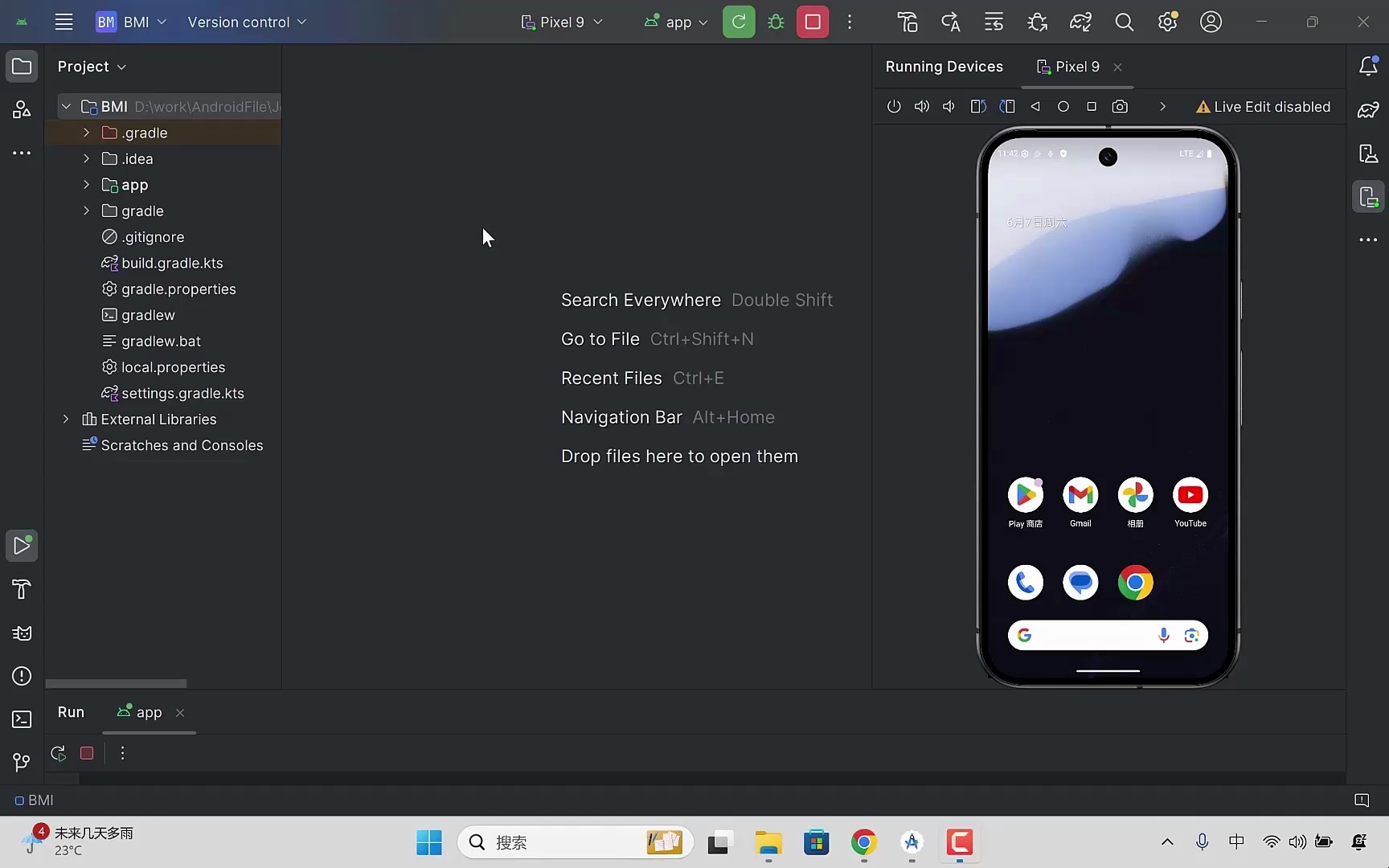
Task: Toggle the Project tool window folder icon
Action: 22,66
